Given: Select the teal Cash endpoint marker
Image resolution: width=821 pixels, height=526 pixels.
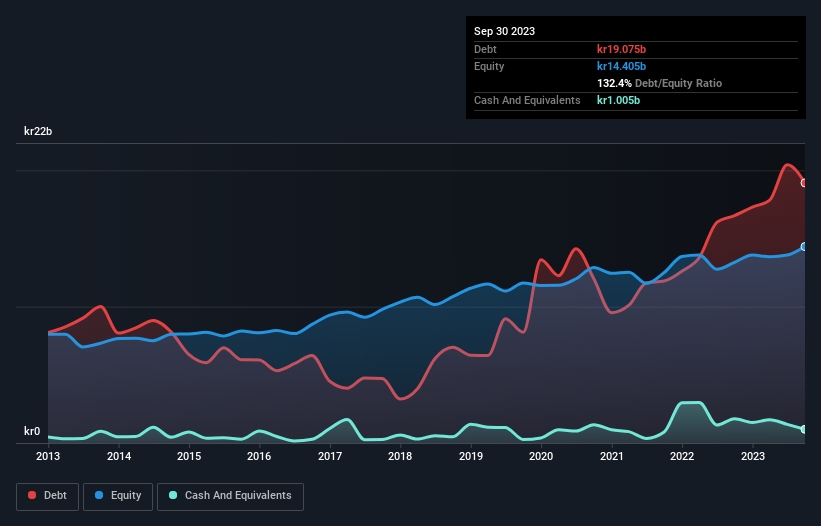Looking at the screenshot, I should click(x=804, y=429).
